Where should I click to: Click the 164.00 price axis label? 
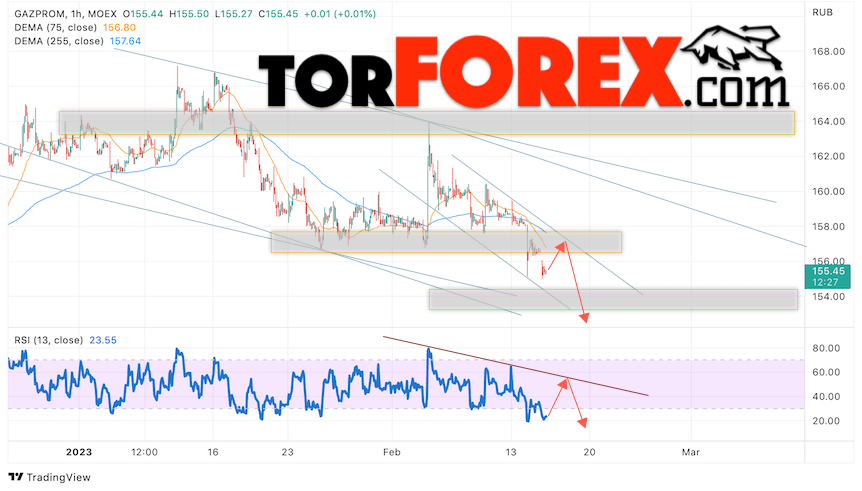828,122
